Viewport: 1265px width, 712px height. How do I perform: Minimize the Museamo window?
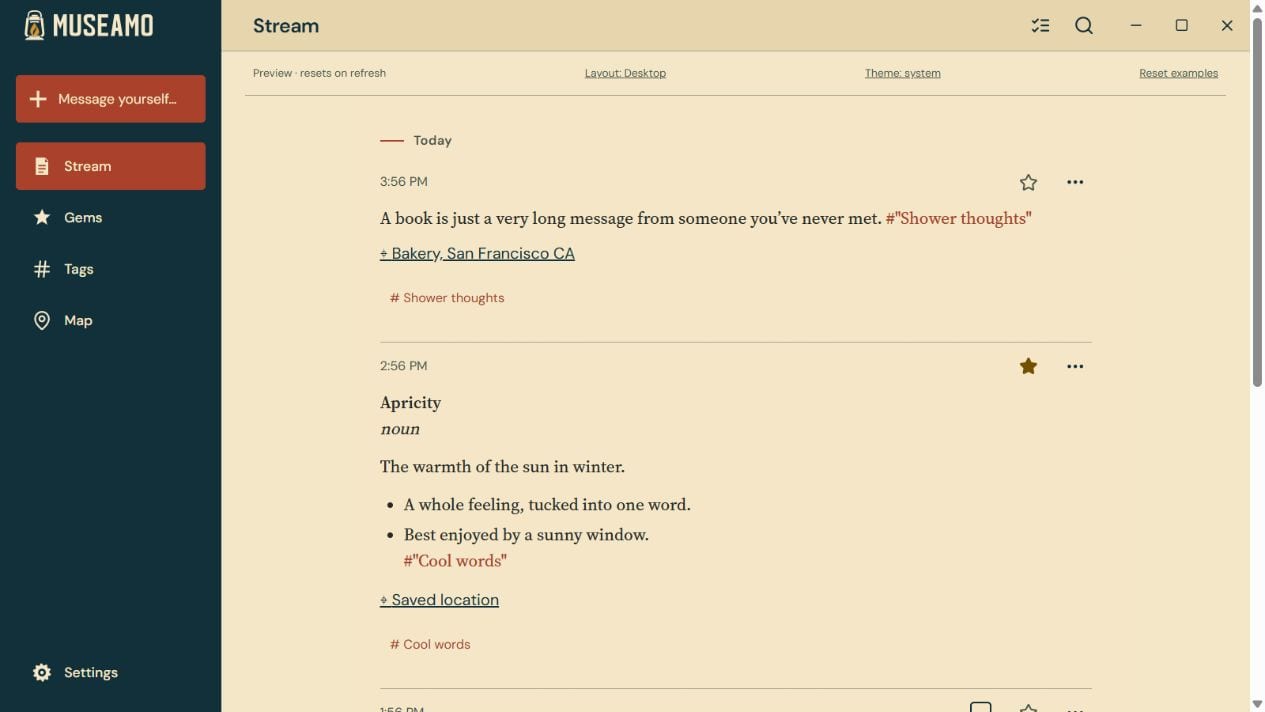[x=1136, y=26]
